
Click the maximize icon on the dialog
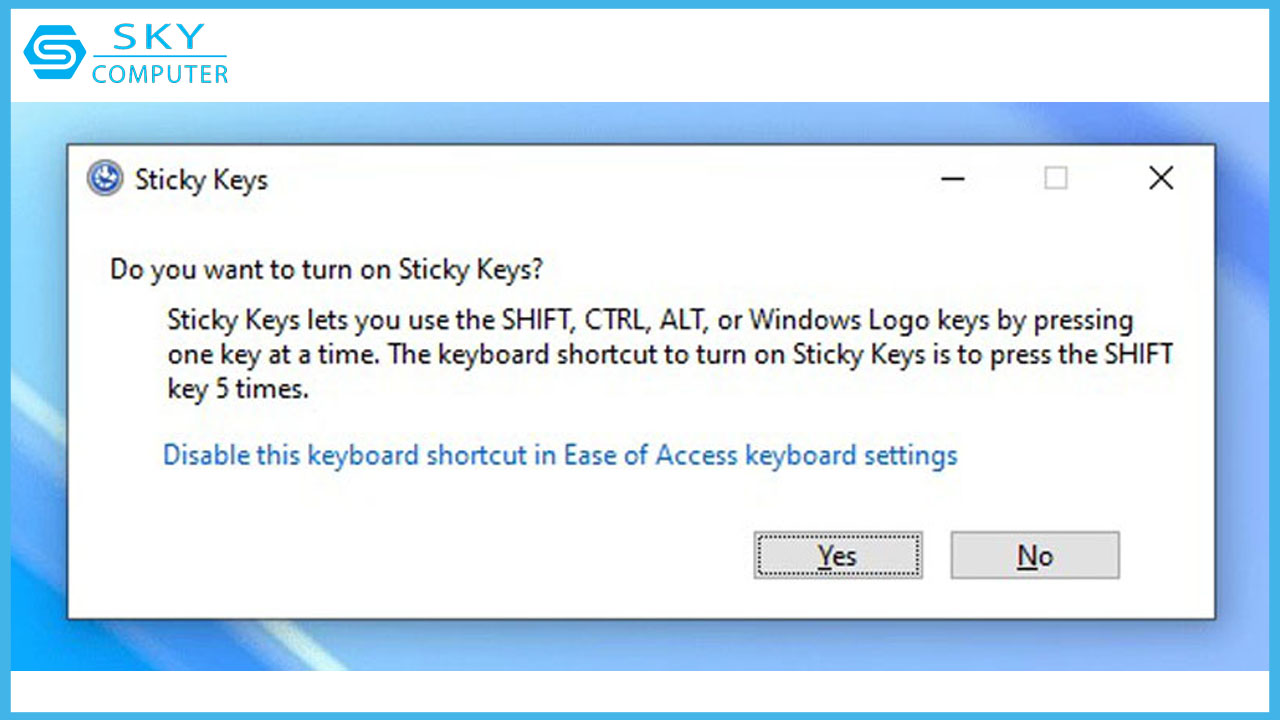(1057, 178)
